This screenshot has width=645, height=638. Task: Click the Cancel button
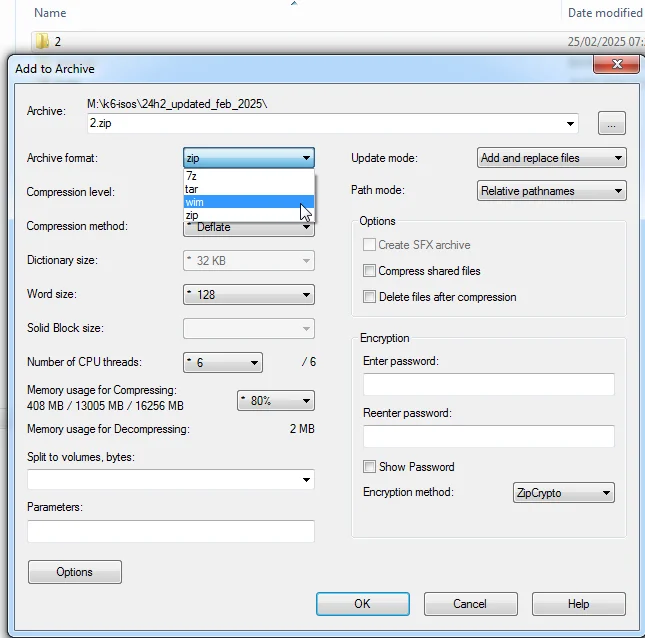(471, 604)
